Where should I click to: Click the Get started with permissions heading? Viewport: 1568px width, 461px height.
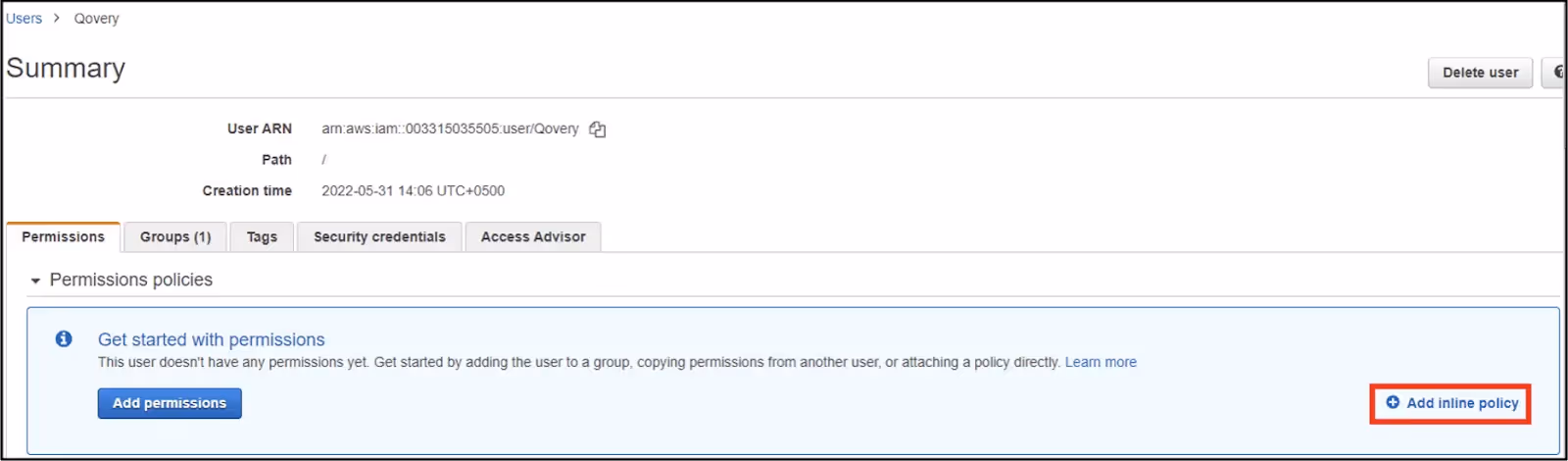pos(212,339)
